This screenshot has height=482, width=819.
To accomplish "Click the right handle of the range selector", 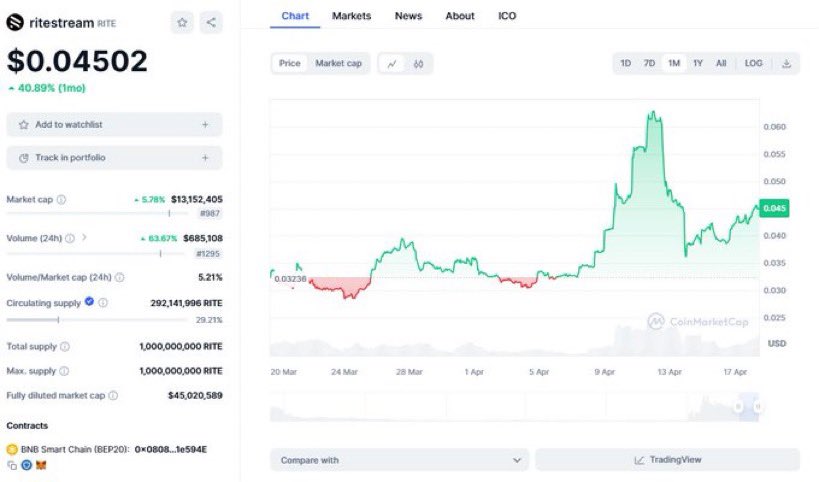I will (757, 406).
